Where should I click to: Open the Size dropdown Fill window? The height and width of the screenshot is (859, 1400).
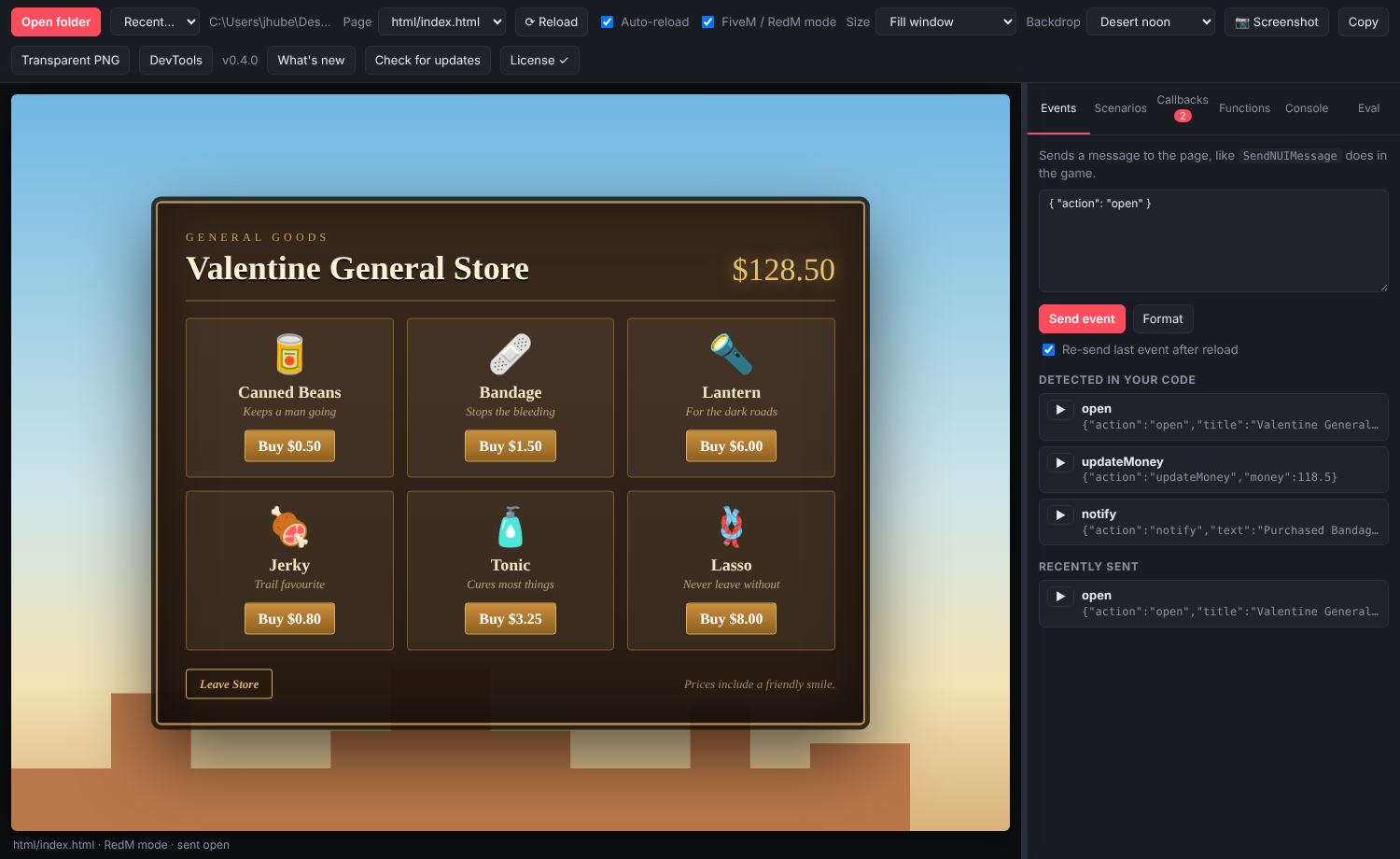(946, 21)
